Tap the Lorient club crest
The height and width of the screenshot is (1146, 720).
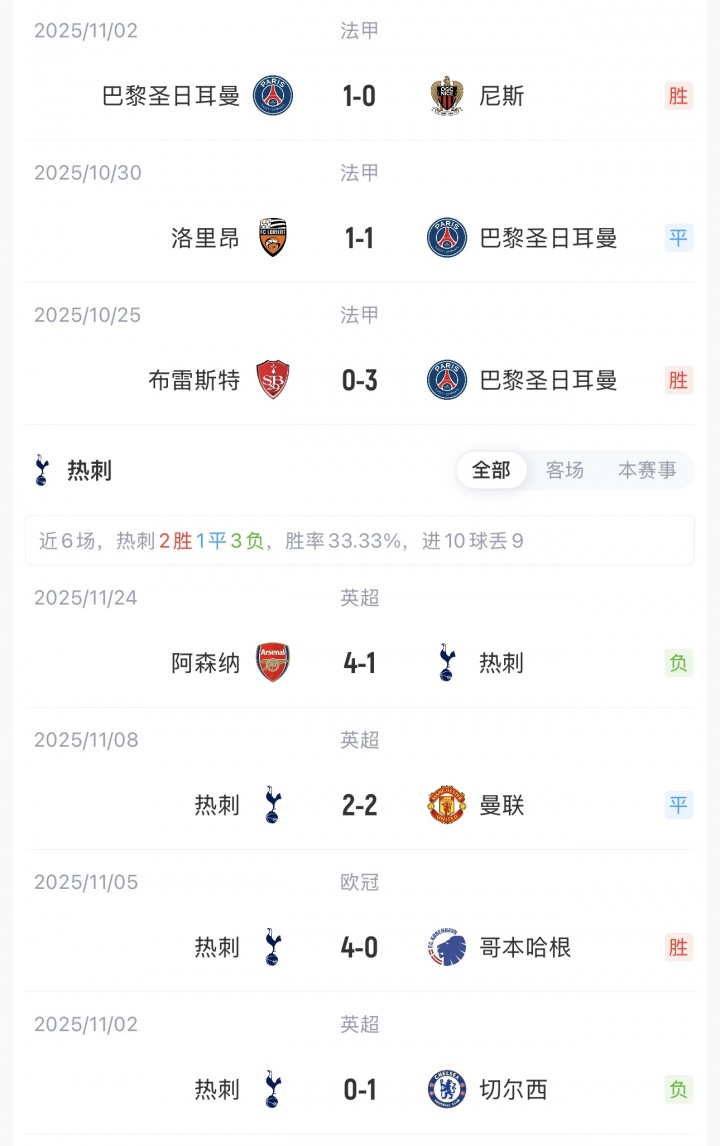(272, 238)
